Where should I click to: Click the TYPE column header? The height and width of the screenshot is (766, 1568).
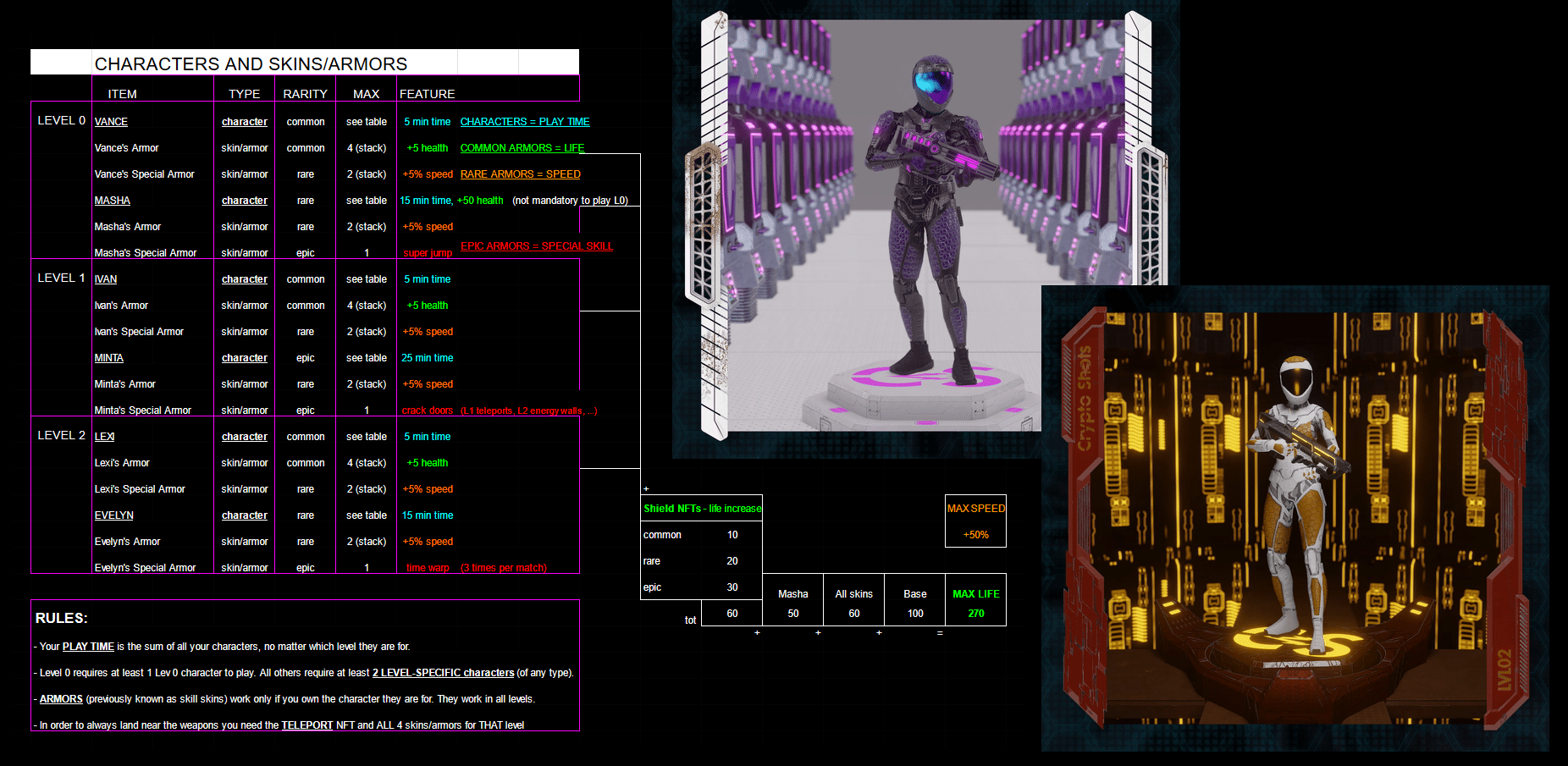click(x=244, y=94)
